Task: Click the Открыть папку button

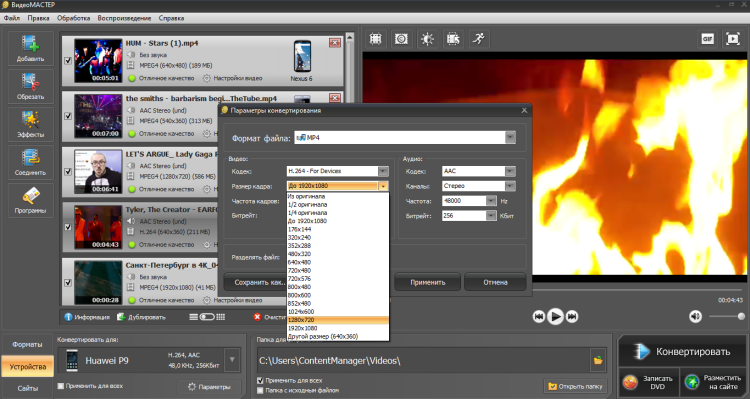Action: pyautogui.click(x=575, y=386)
